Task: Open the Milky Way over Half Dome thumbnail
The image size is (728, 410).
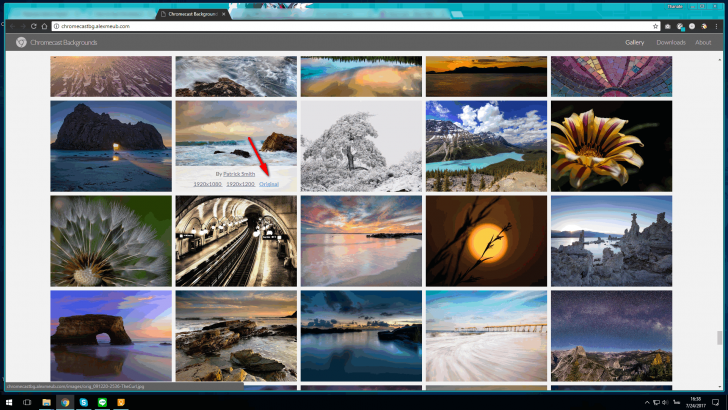Action: tap(611, 336)
